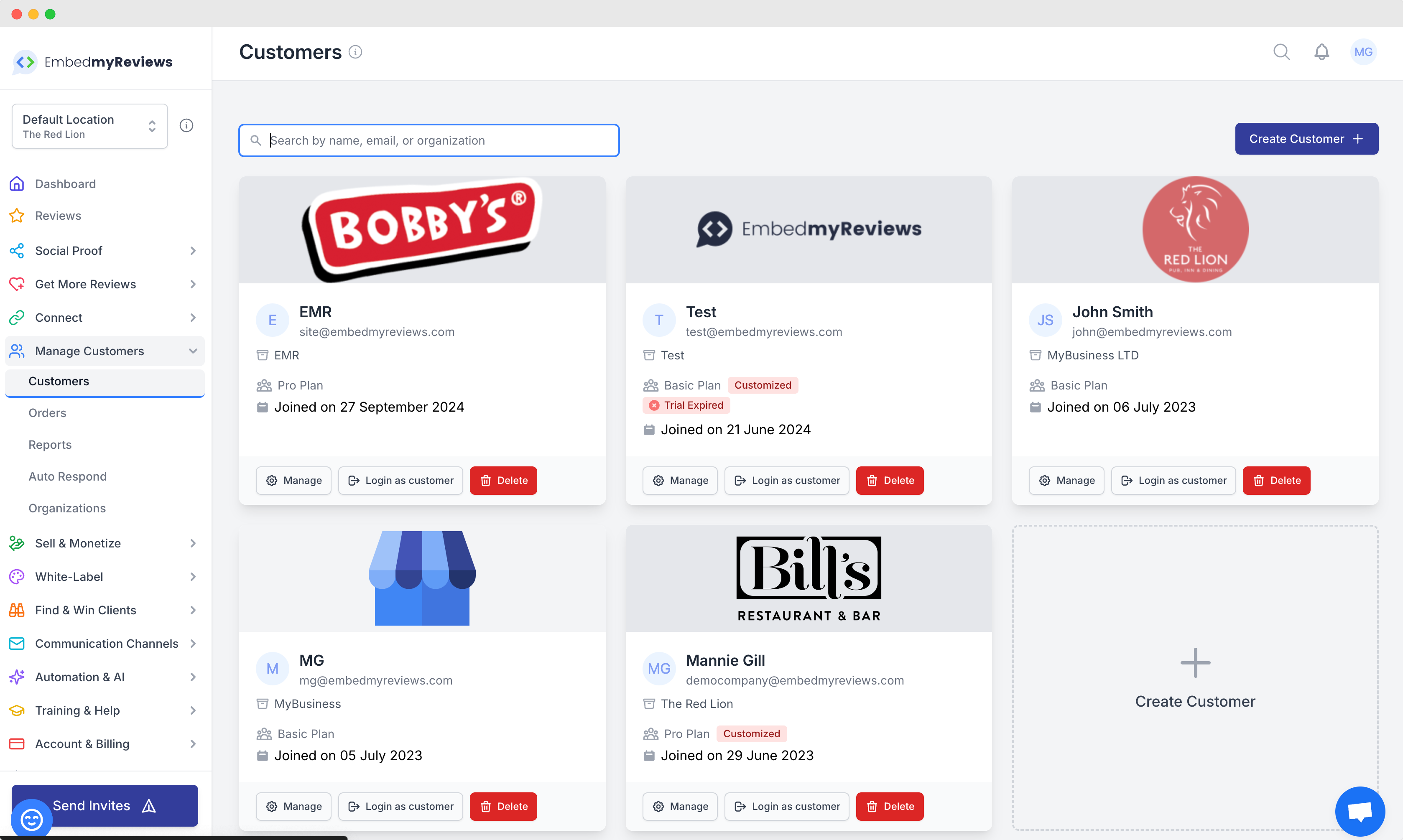Click the Connect link icon
This screenshot has width=1403, height=840.
click(x=17, y=318)
